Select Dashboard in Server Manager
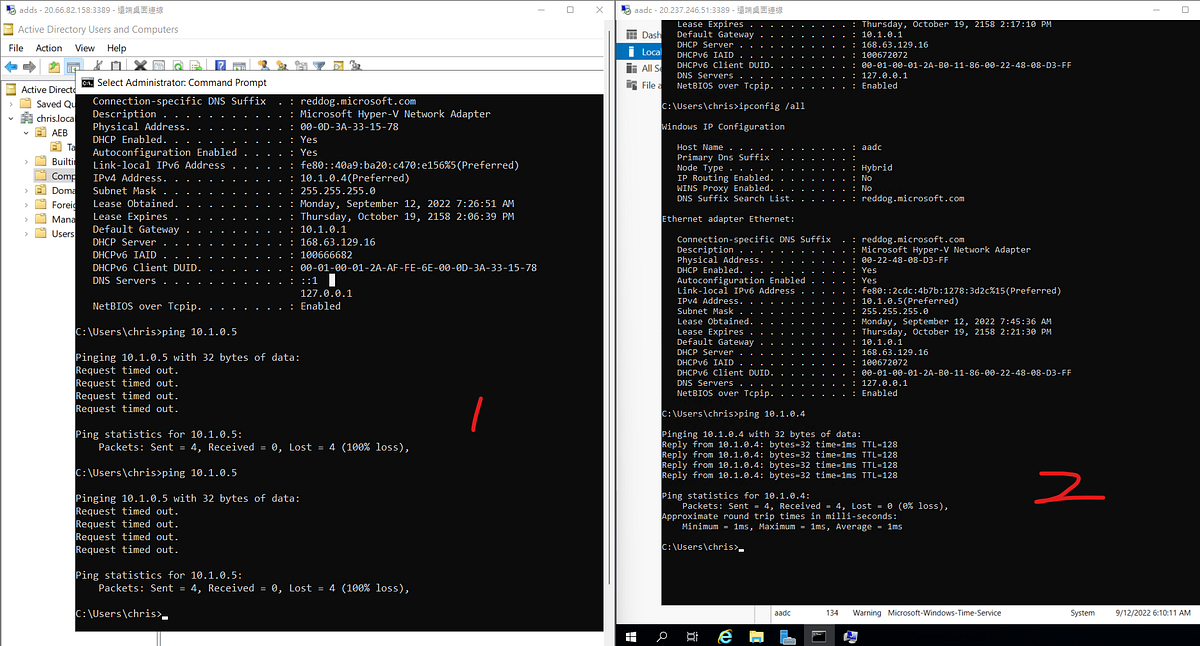Viewport: 1200px width, 646px height. click(x=650, y=34)
